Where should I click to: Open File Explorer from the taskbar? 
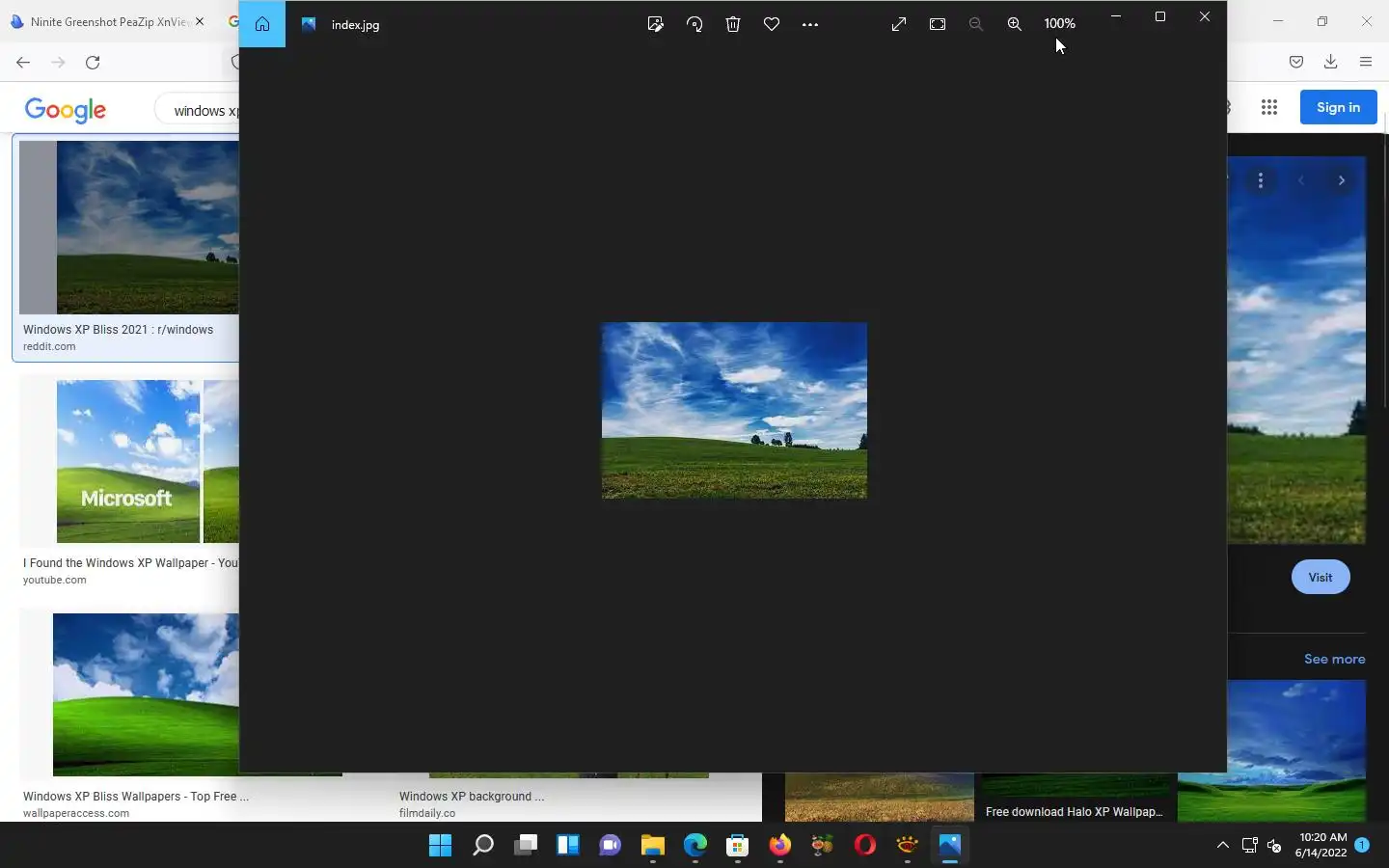[x=653, y=846]
